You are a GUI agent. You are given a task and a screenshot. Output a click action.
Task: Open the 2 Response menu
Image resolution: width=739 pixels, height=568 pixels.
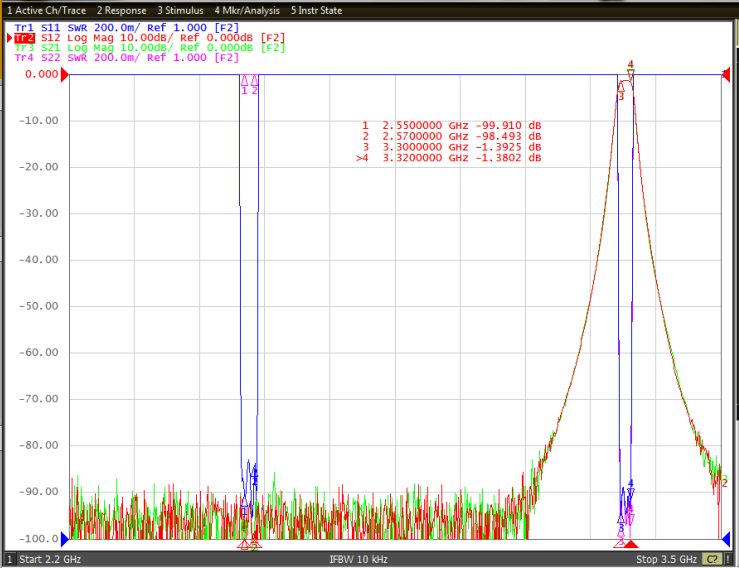(x=122, y=10)
